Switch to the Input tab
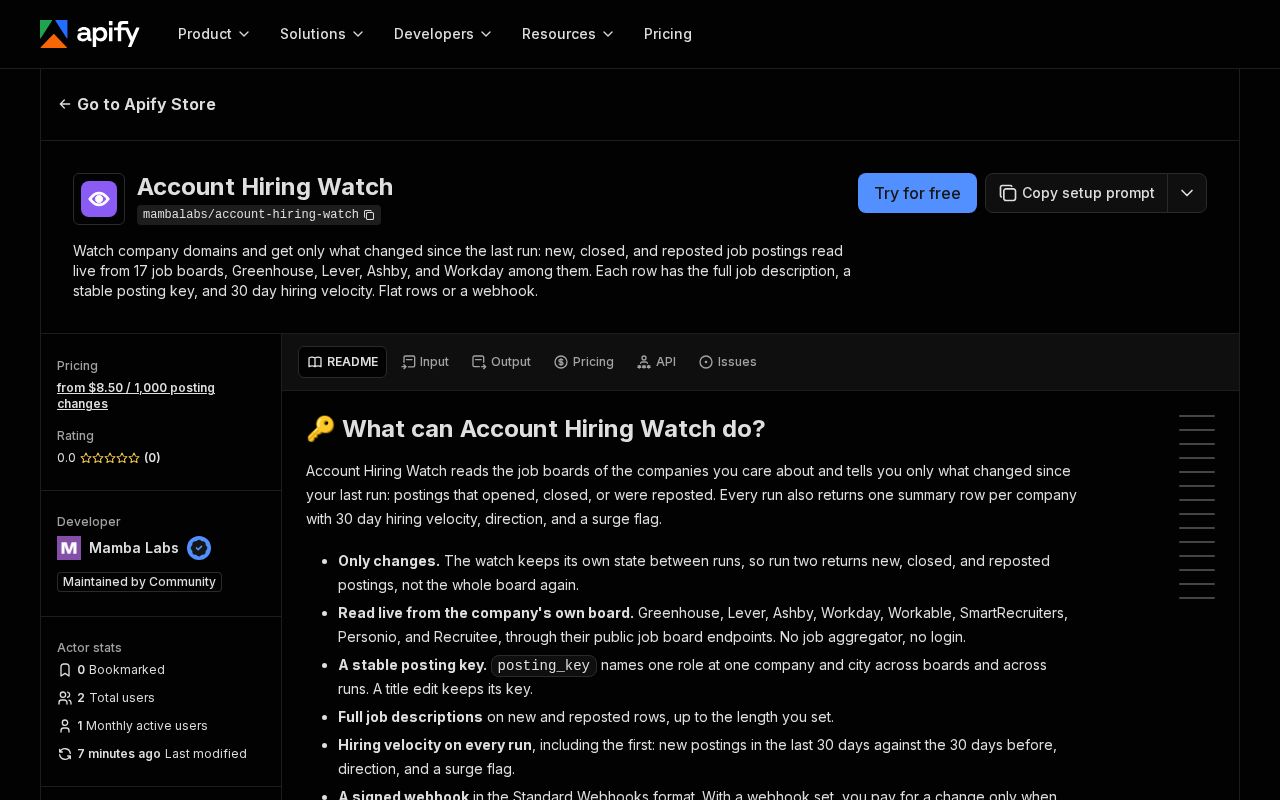 pos(425,362)
